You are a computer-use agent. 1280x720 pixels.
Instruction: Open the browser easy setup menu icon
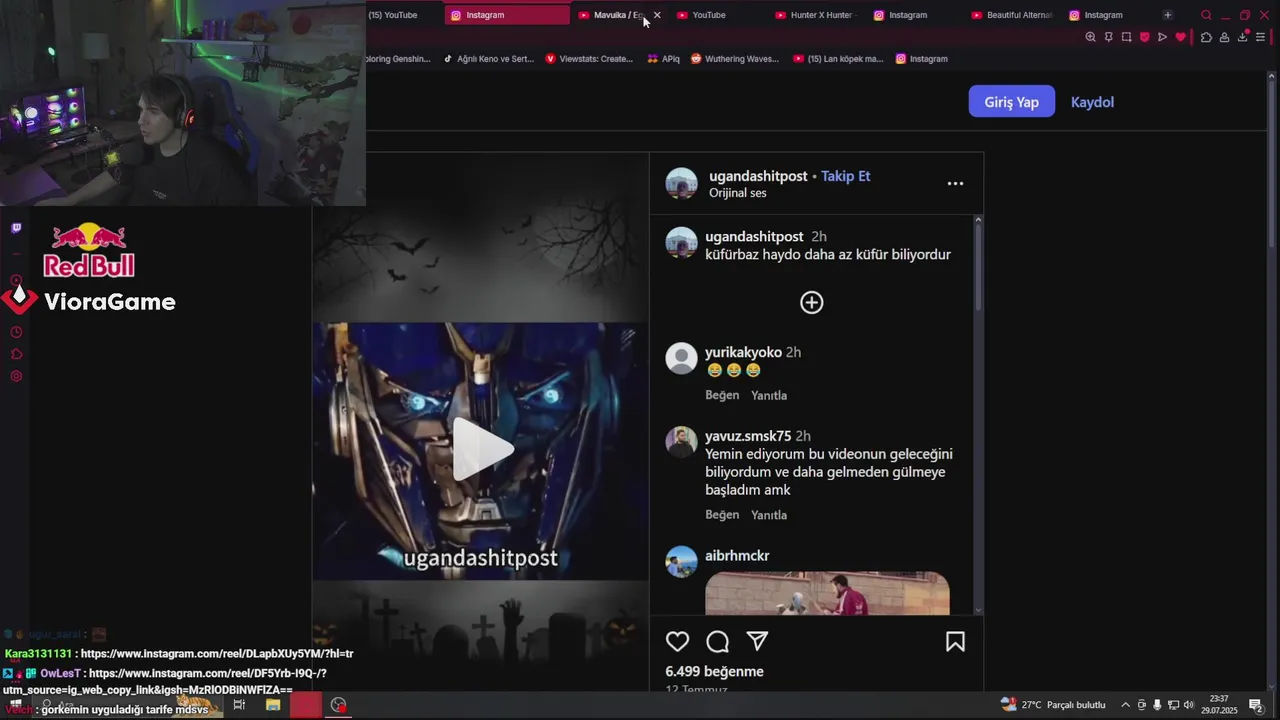(1262, 37)
